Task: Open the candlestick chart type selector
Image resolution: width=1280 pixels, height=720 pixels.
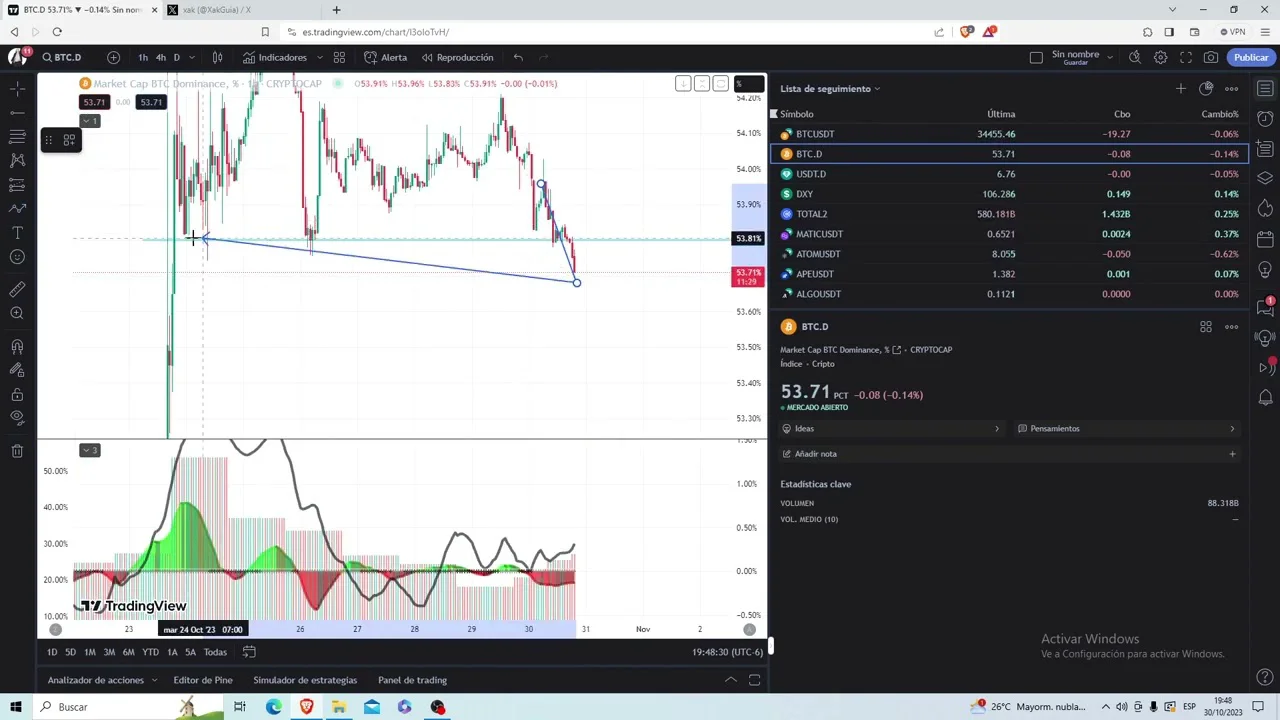Action: click(217, 57)
